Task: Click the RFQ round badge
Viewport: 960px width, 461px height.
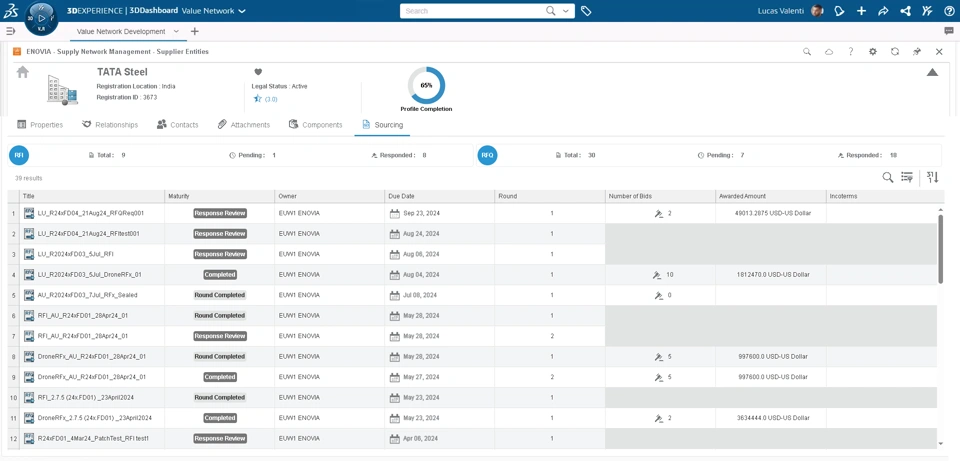Action: 487,156
